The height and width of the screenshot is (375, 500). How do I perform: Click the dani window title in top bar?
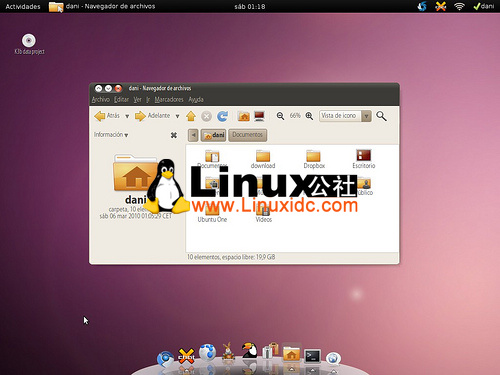click(110, 6)
